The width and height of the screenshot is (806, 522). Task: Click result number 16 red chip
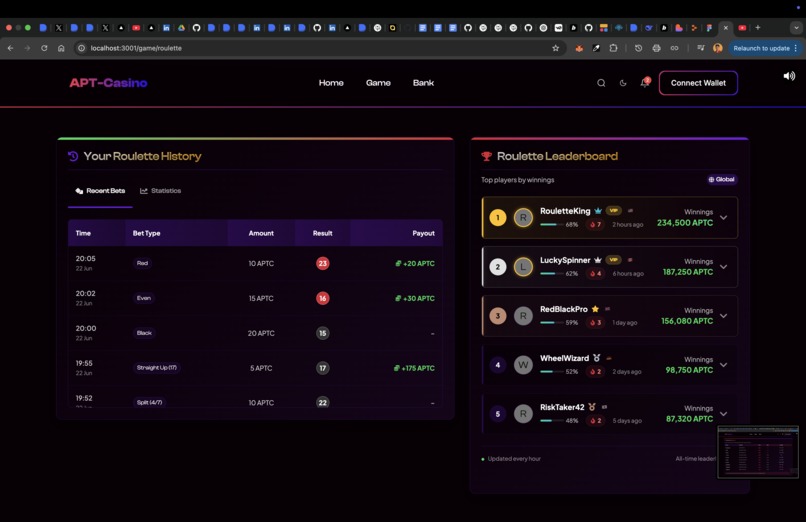[322, 298]
